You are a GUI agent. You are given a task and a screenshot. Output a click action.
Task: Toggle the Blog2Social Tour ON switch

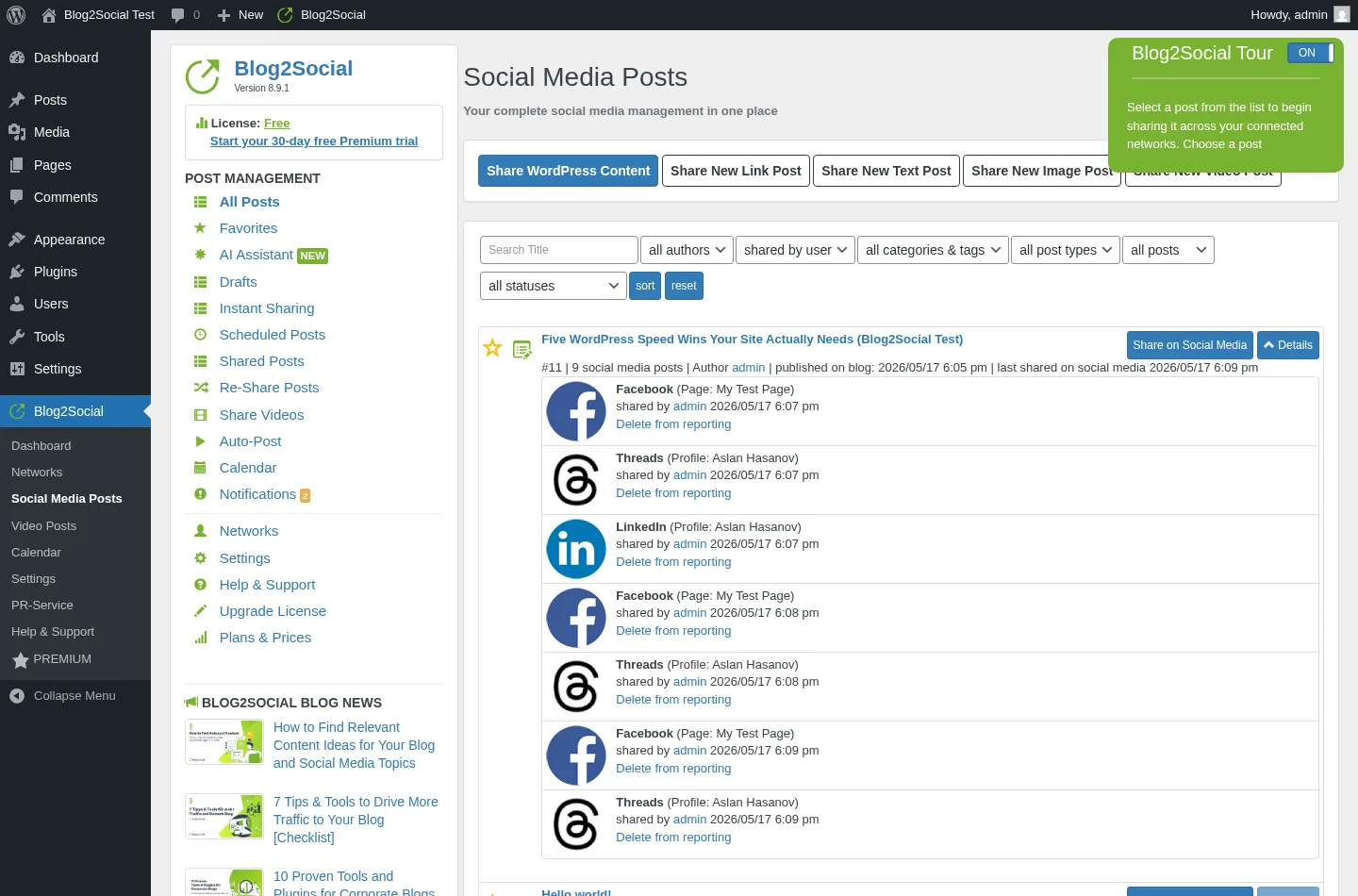point(1311,53)
